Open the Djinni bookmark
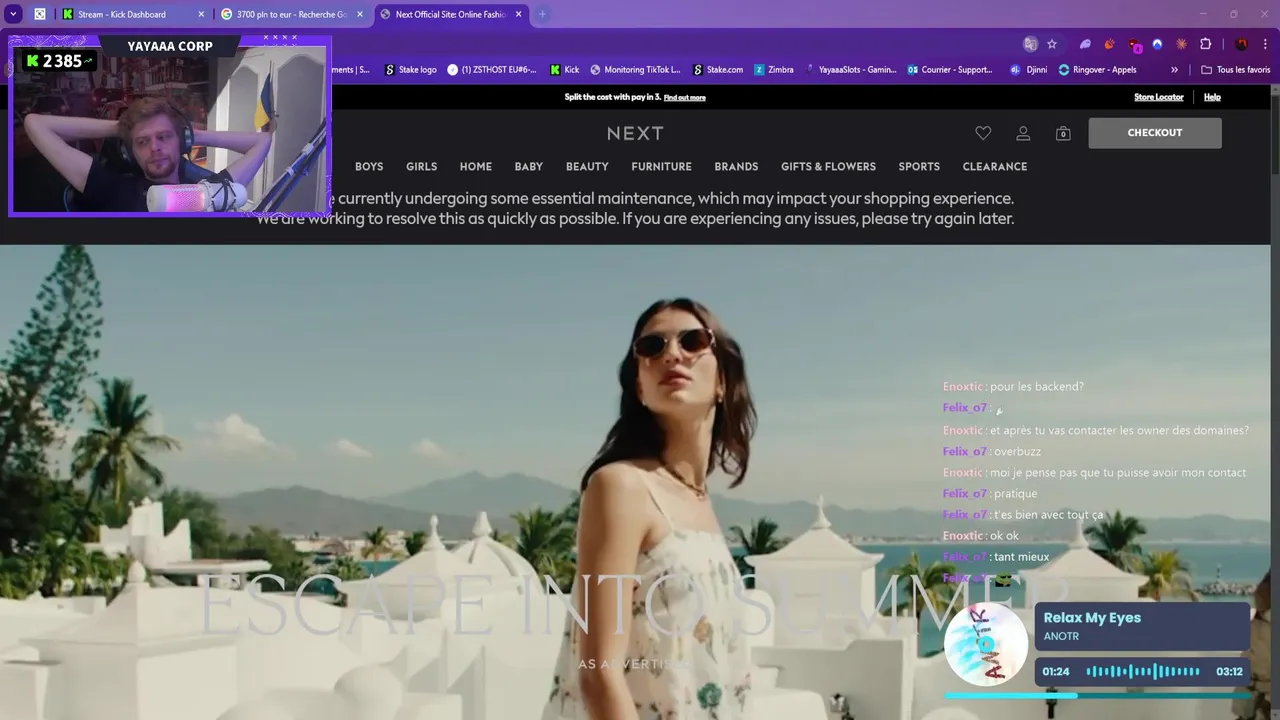Screen dimensions: 1280x720 pos(1029,70)
